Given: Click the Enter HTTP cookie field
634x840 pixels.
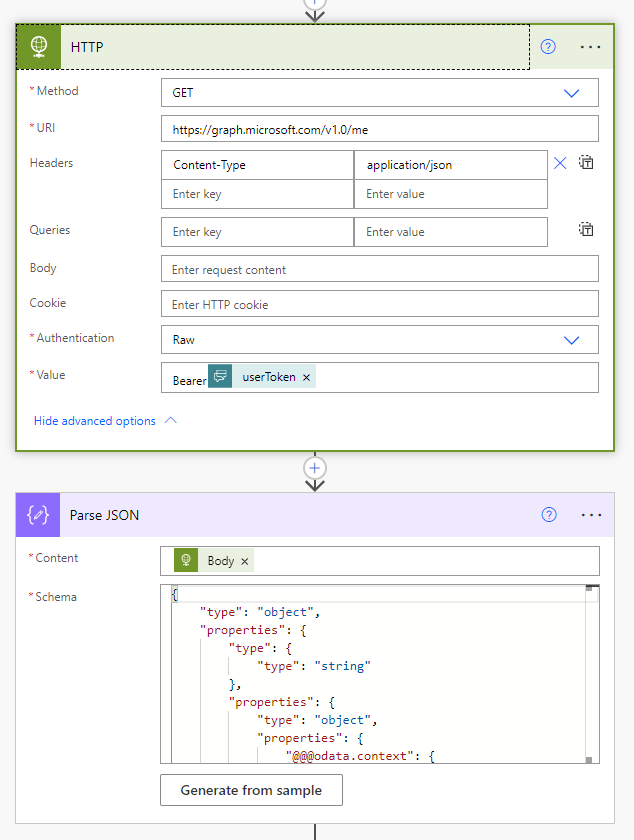Looking at the screenshot, I should tap(379, 304).
